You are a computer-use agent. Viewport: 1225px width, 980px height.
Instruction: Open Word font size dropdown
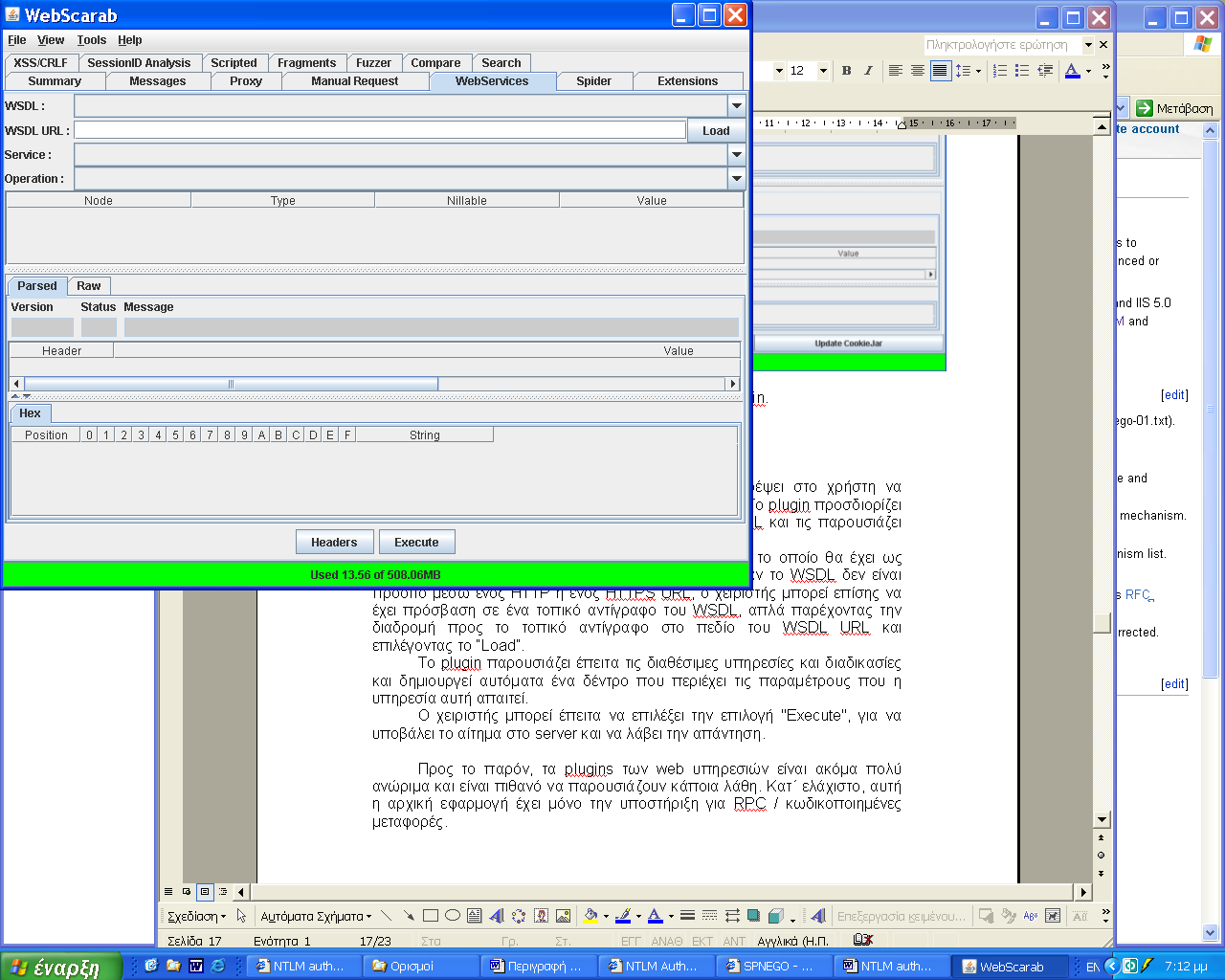tap(823, 71)
